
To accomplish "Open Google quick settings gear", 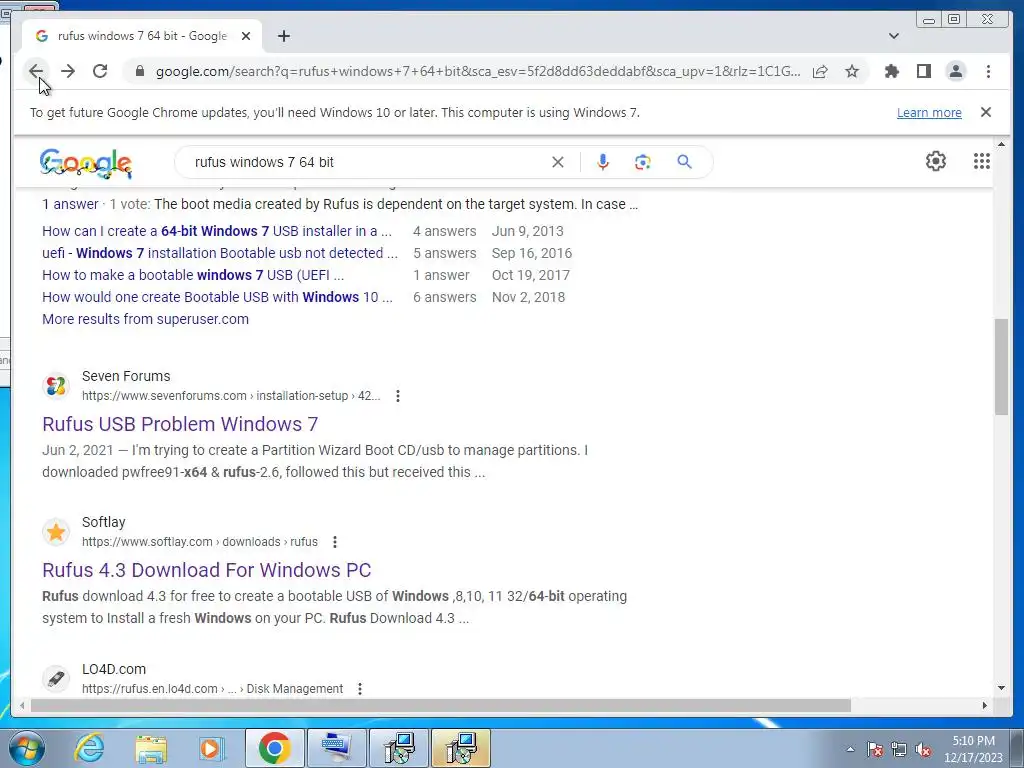I will [x=935, y=161].
